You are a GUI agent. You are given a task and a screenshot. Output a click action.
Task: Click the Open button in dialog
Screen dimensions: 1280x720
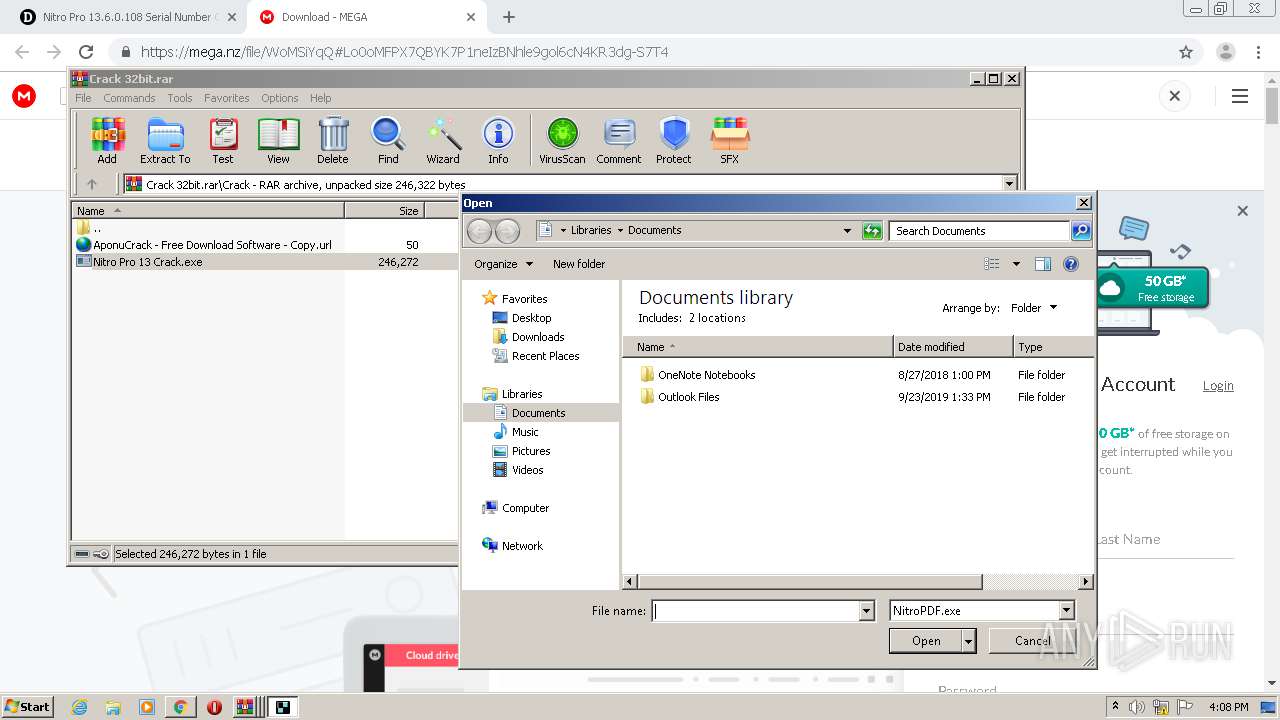925,641
